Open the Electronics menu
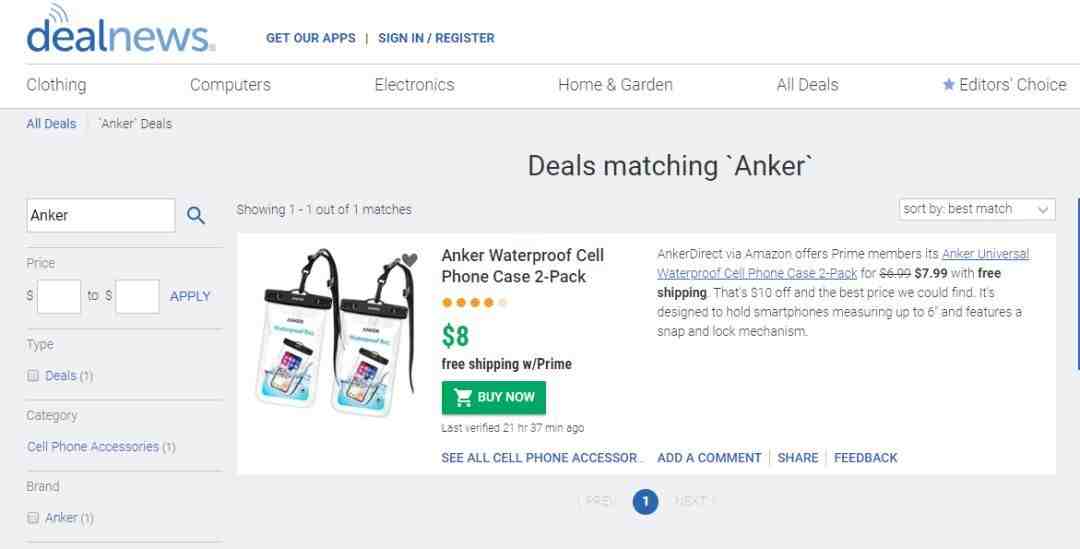This screenshot has width=1080, height=549. tap(414, 85)
